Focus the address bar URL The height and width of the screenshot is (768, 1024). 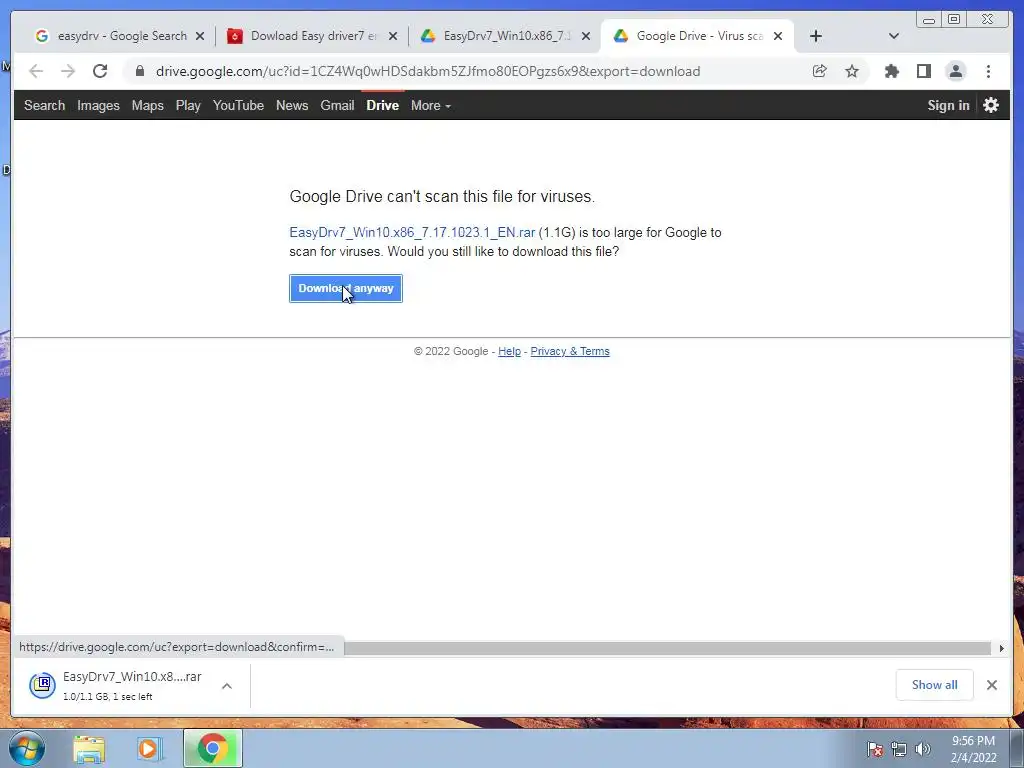point(428,71)
